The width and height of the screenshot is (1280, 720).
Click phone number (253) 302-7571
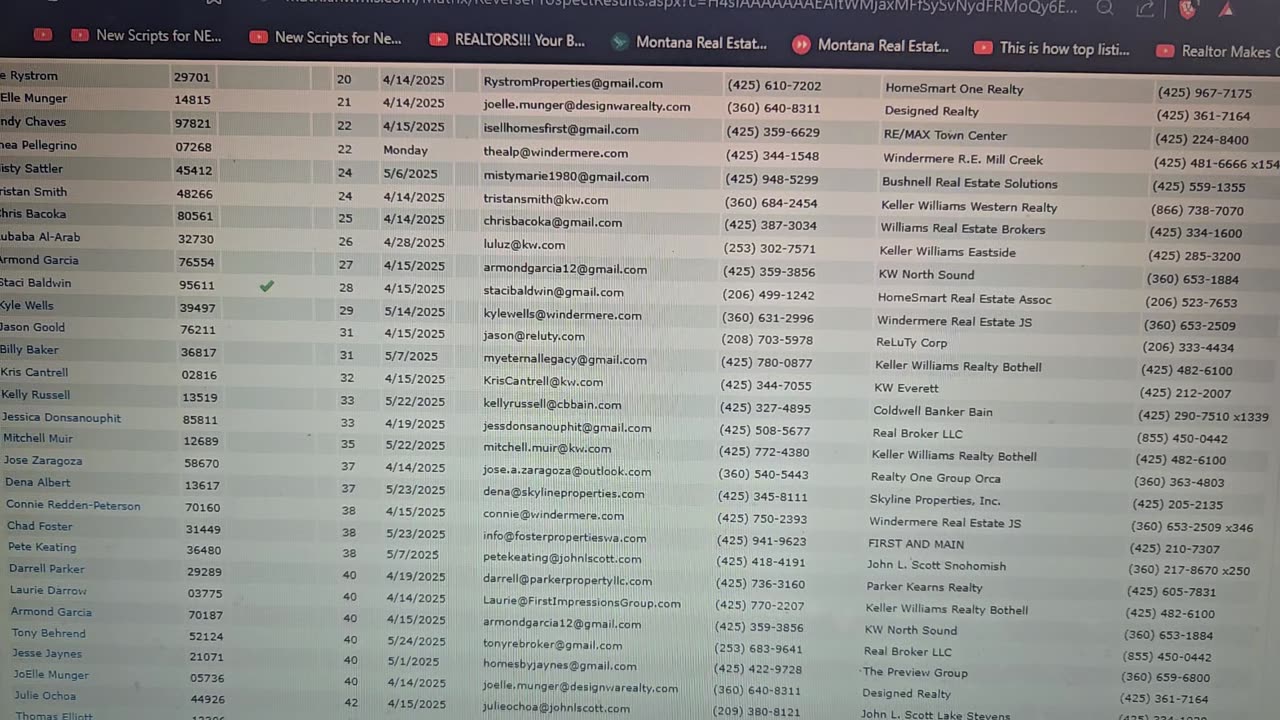(x=770, y=249)
